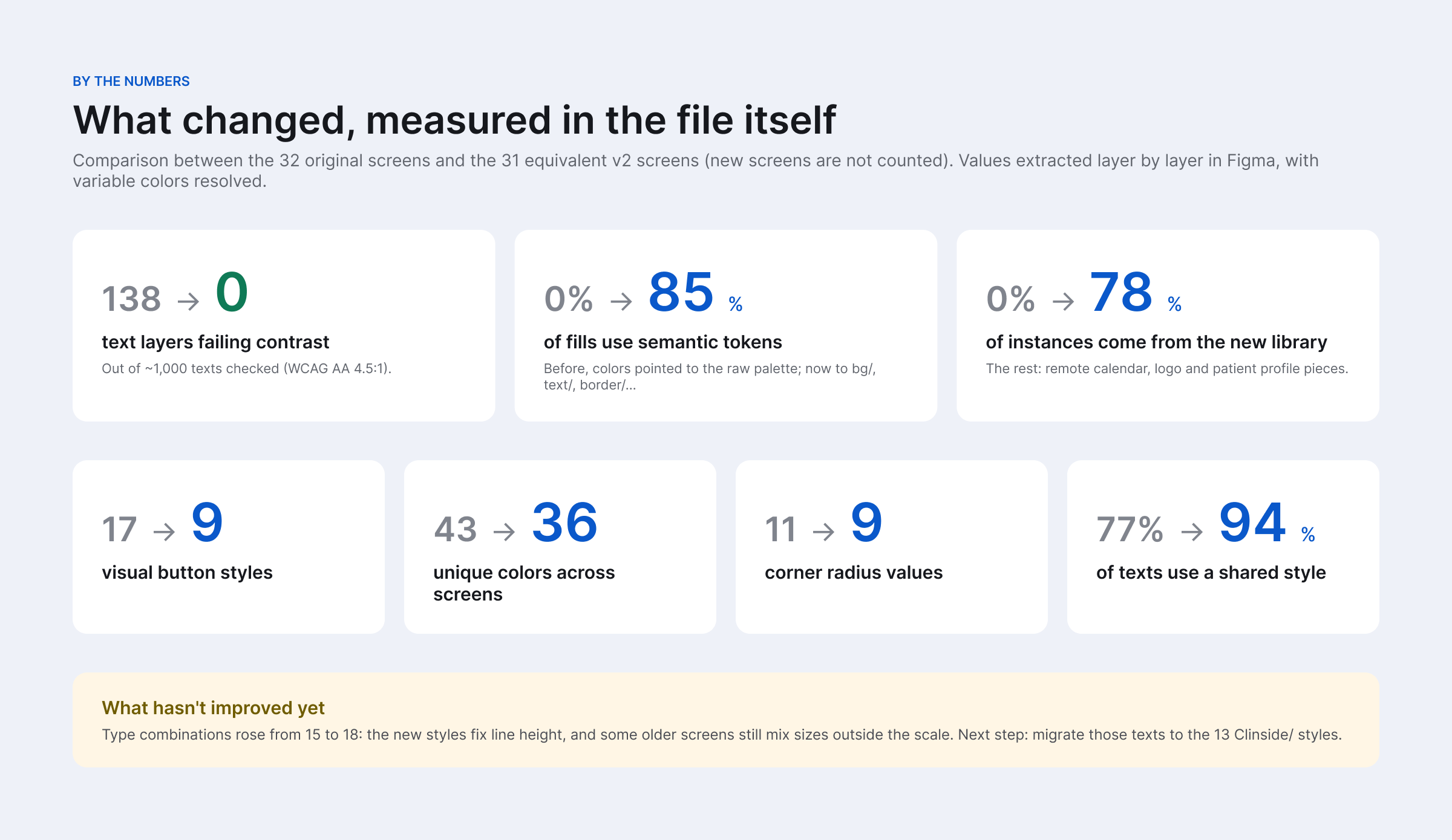Select 'text layers failing contrast' label
Viewport: 1452px width, 840px height.
(215, 342)
